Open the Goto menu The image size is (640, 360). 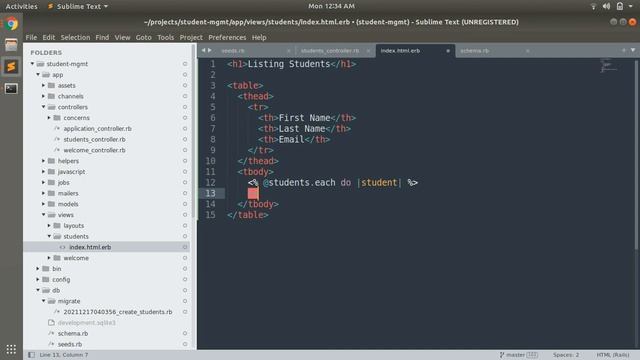tap(143, 37)
